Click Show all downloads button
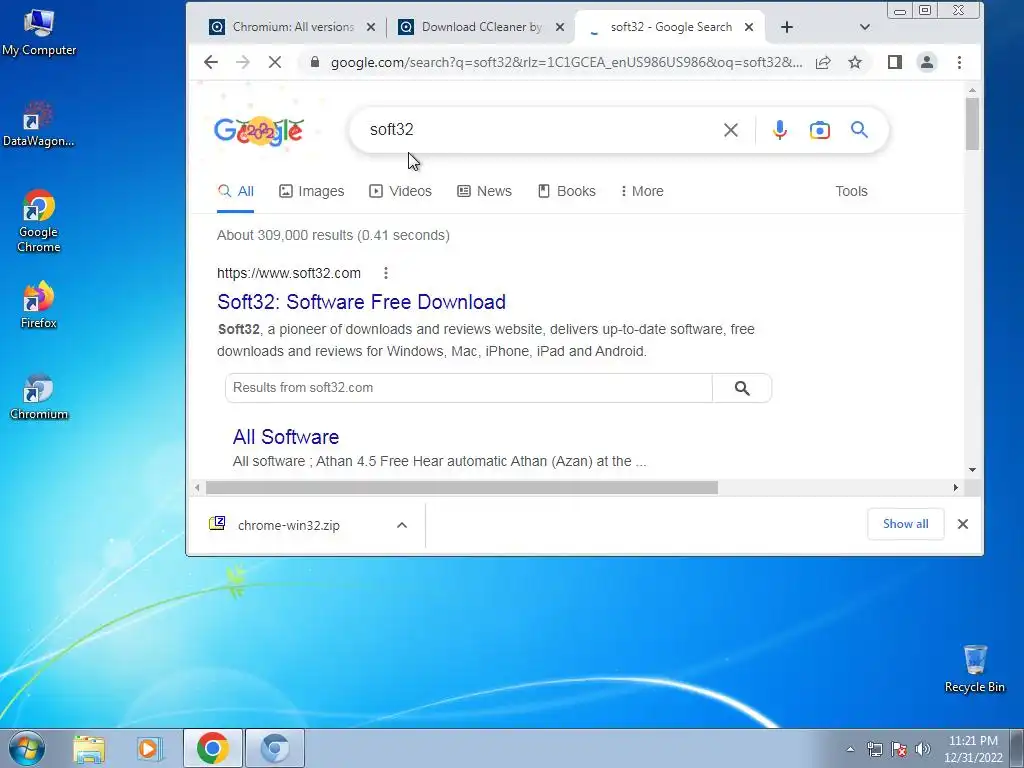 905,524
